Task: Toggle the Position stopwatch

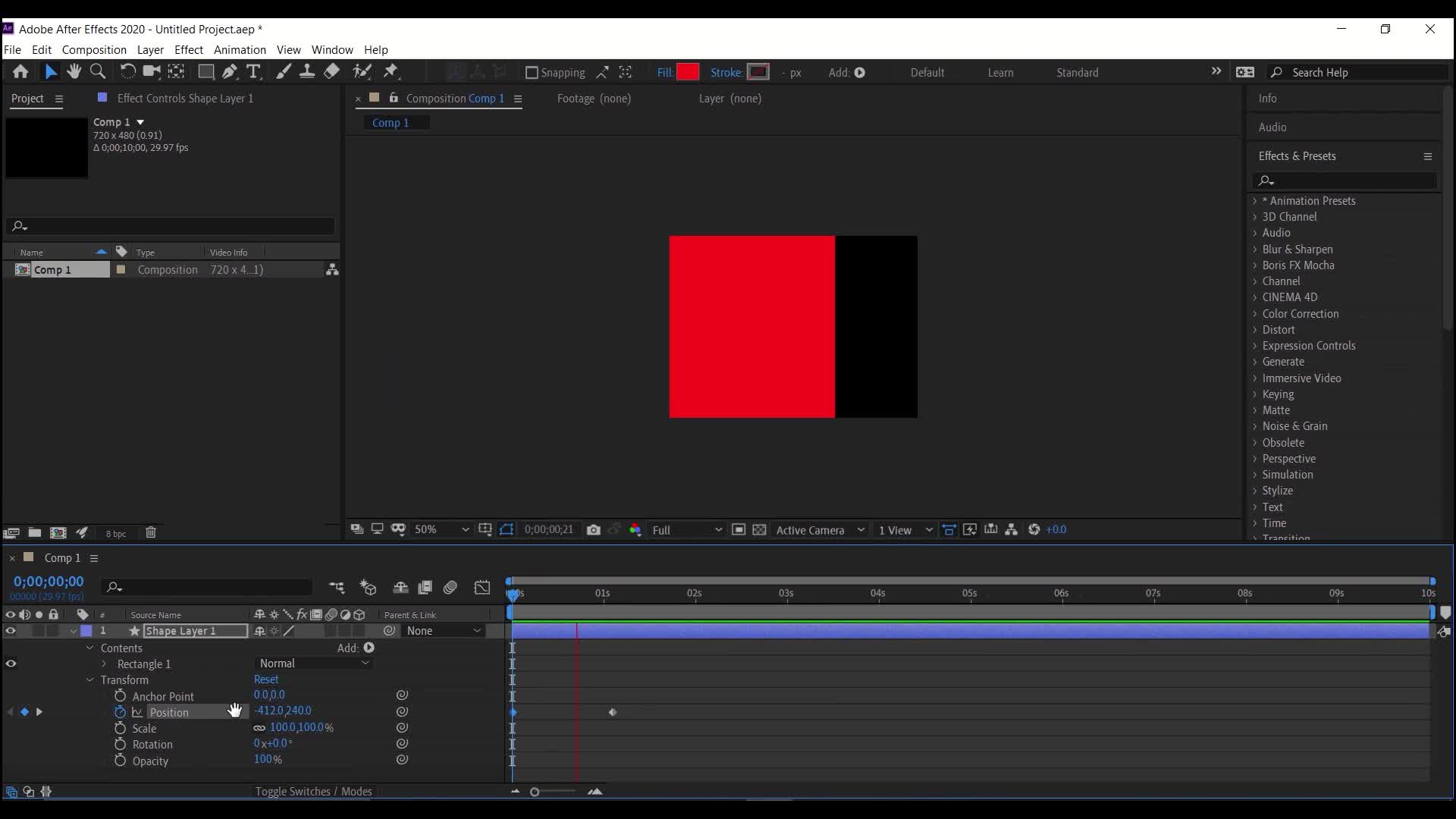Action: pos(120,712)
